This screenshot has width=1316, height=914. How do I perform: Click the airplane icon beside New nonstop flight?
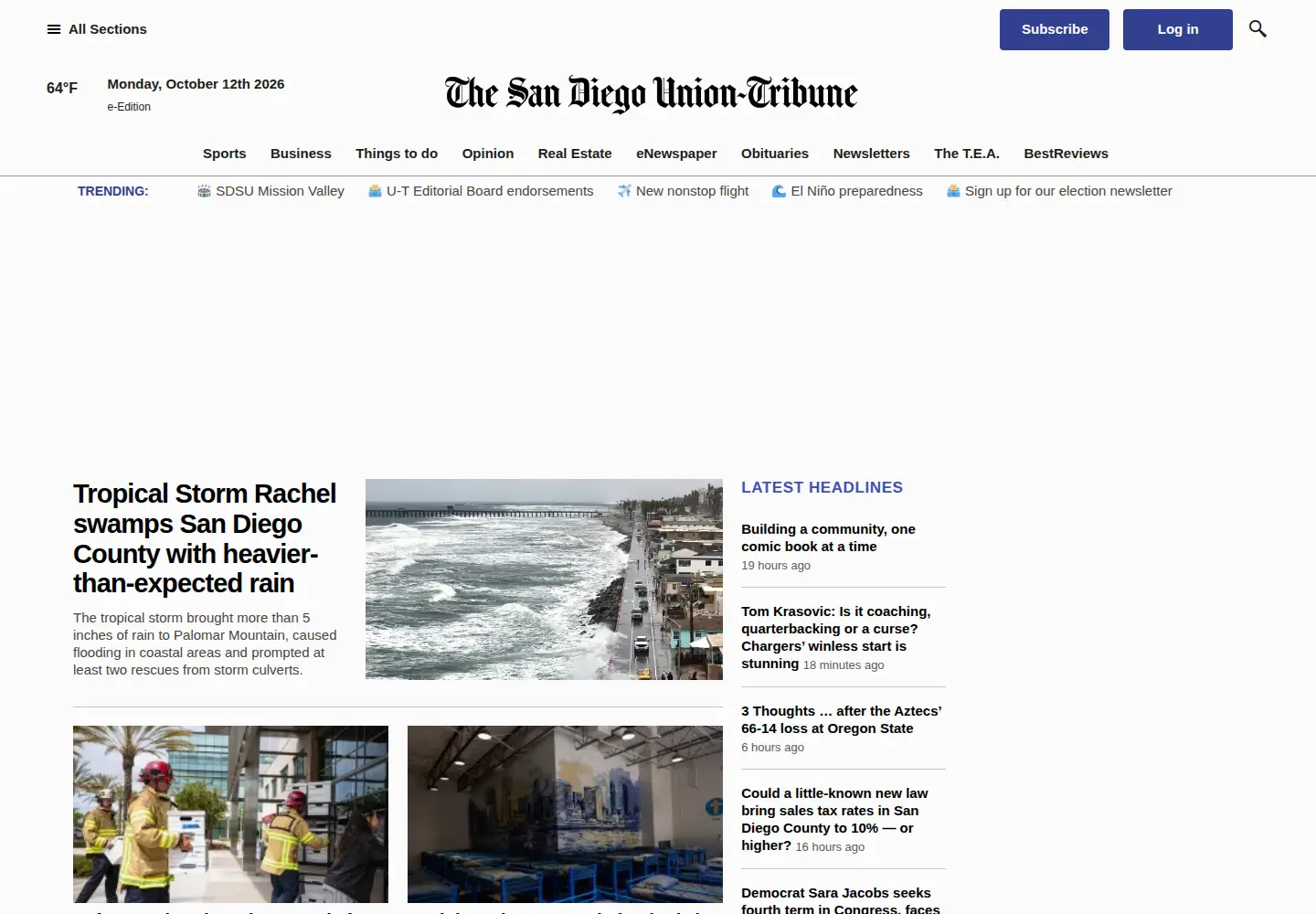tap(624, 191)
